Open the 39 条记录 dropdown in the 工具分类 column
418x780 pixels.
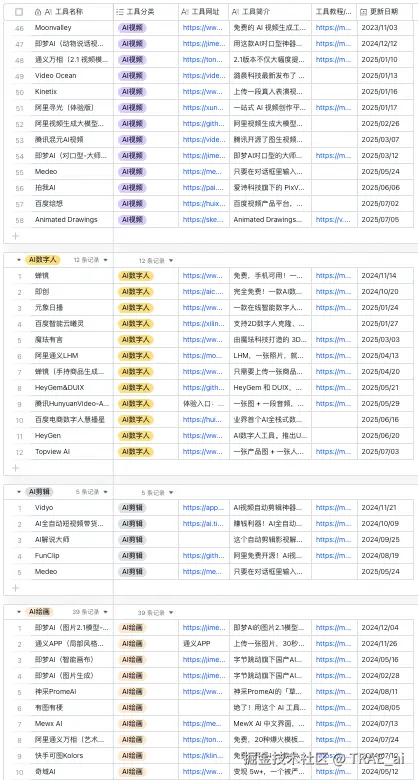156,612
